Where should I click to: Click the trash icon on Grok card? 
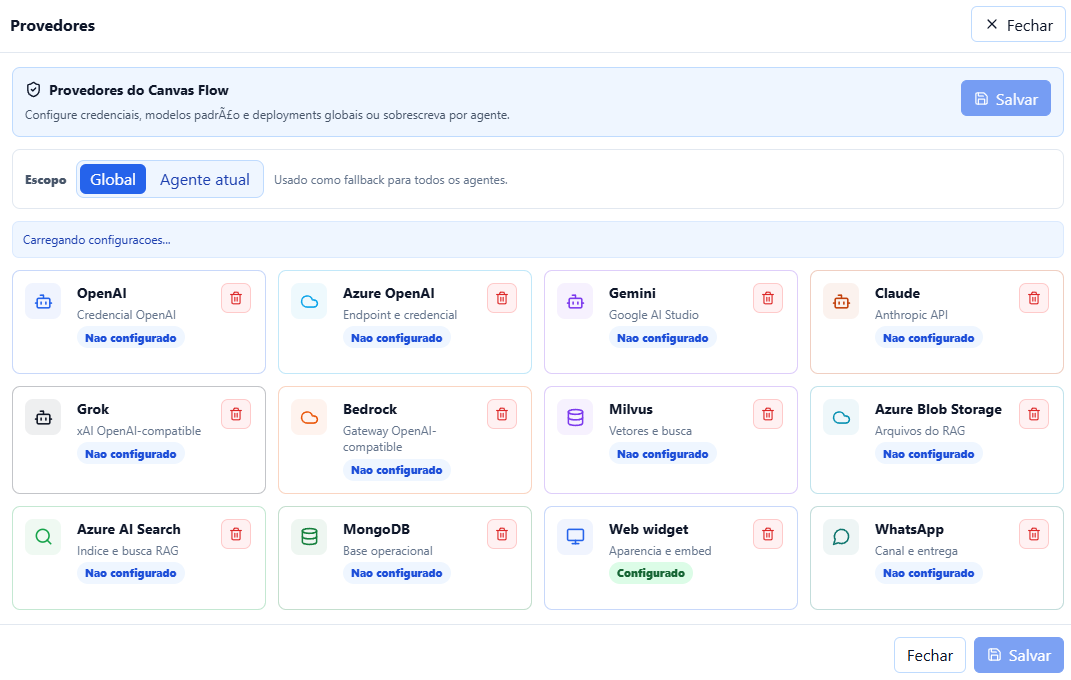(236, 414)
